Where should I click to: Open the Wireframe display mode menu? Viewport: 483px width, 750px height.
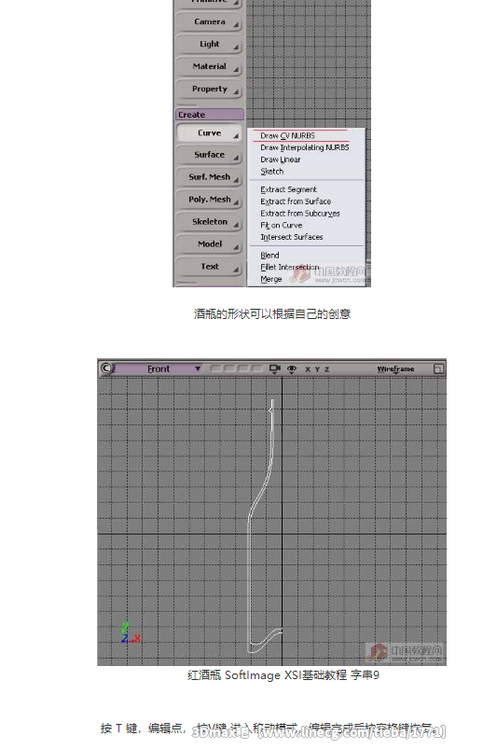click(395, 369)
